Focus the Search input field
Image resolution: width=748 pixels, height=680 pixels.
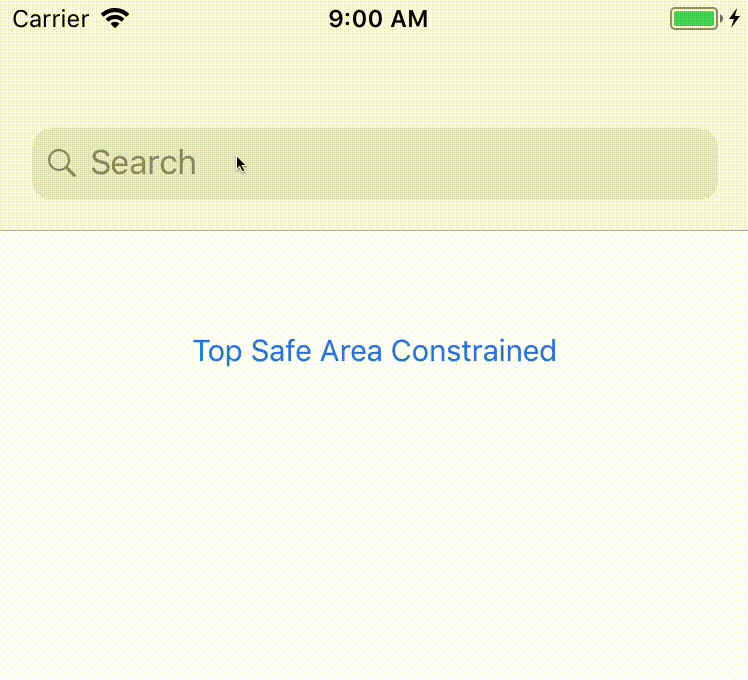tap(400, 163)
